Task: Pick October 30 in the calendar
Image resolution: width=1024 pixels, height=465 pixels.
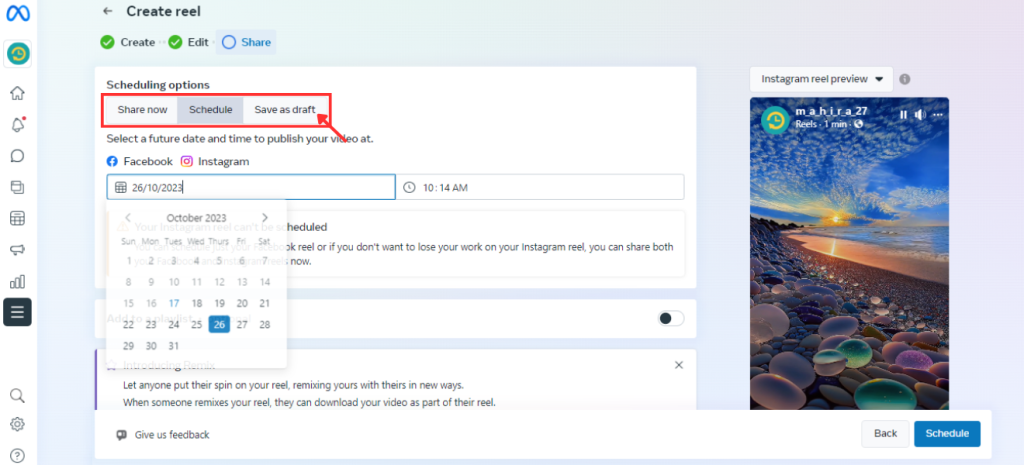Action: click(152, 345)
